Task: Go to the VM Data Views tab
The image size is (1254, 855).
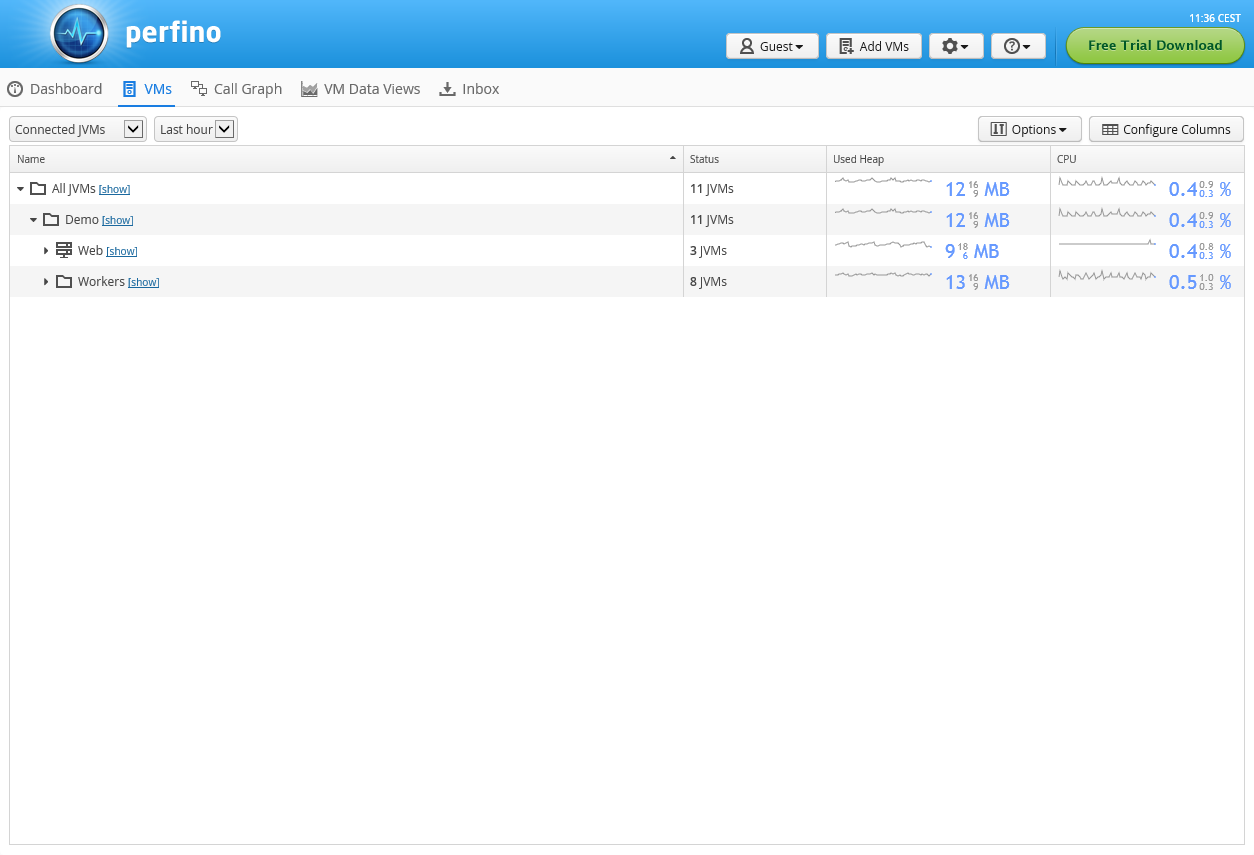Action: (x=361, y=89)
